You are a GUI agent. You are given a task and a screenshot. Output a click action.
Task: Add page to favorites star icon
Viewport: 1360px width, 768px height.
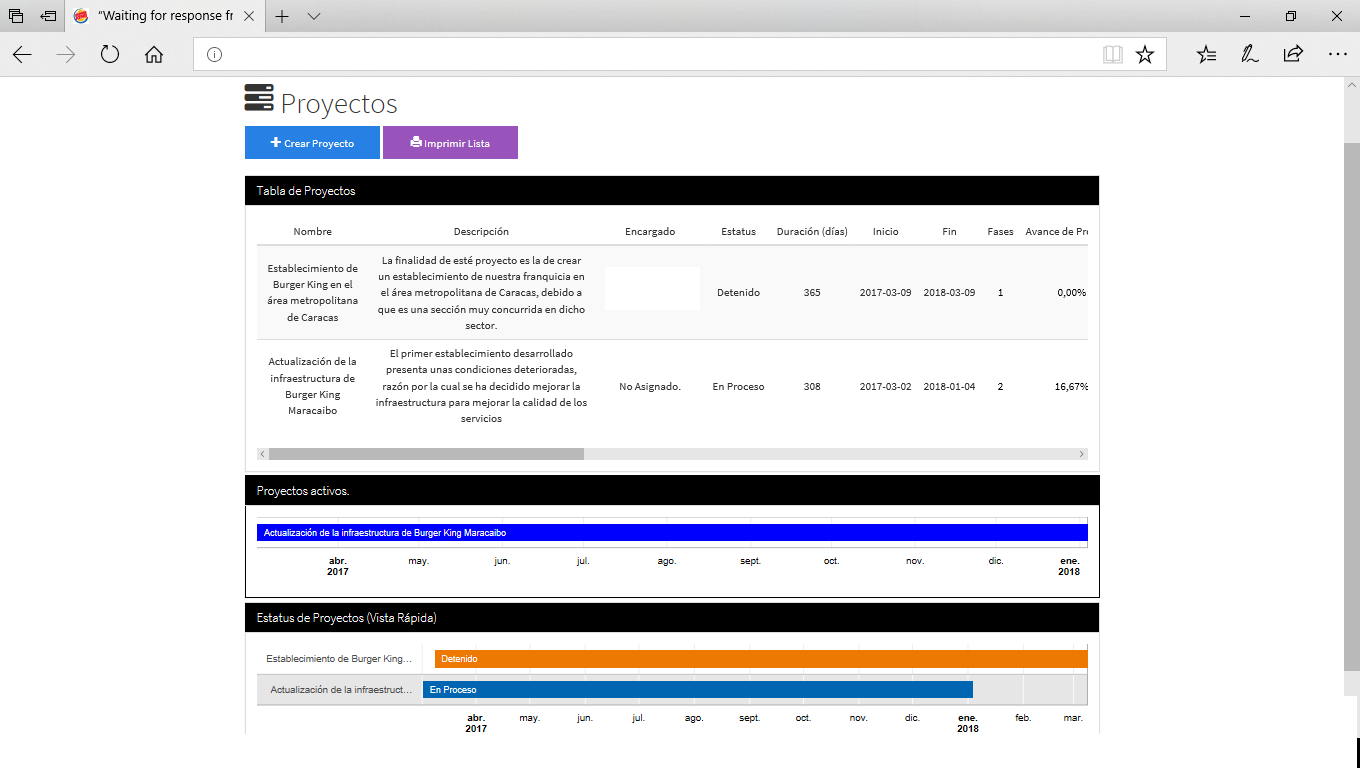[x=1145, y=54]
